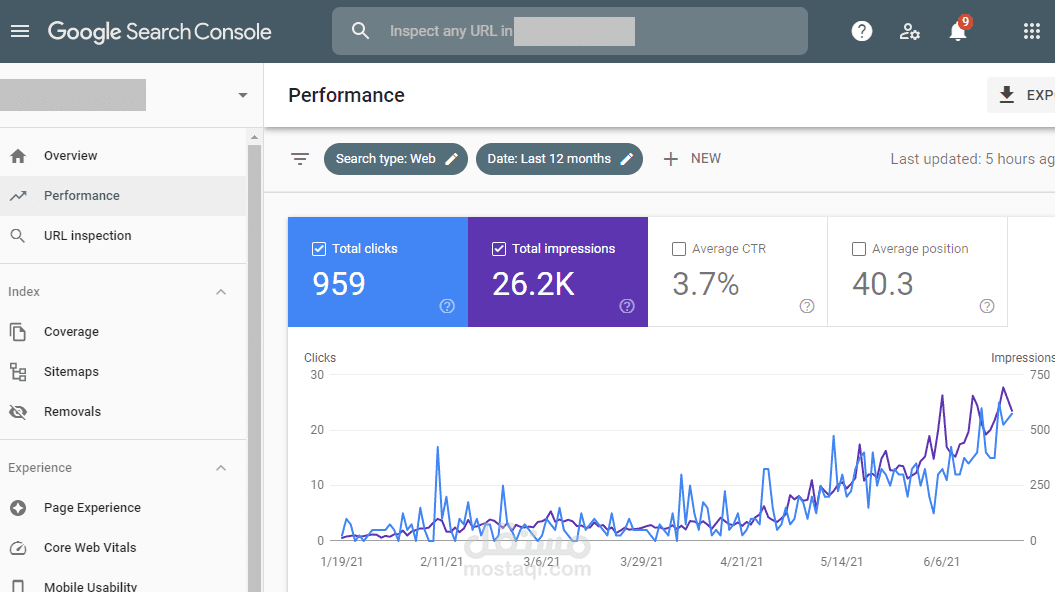1055x592 pixels.
Task: Click the Average position value 40.3
Action: (883, 284)
